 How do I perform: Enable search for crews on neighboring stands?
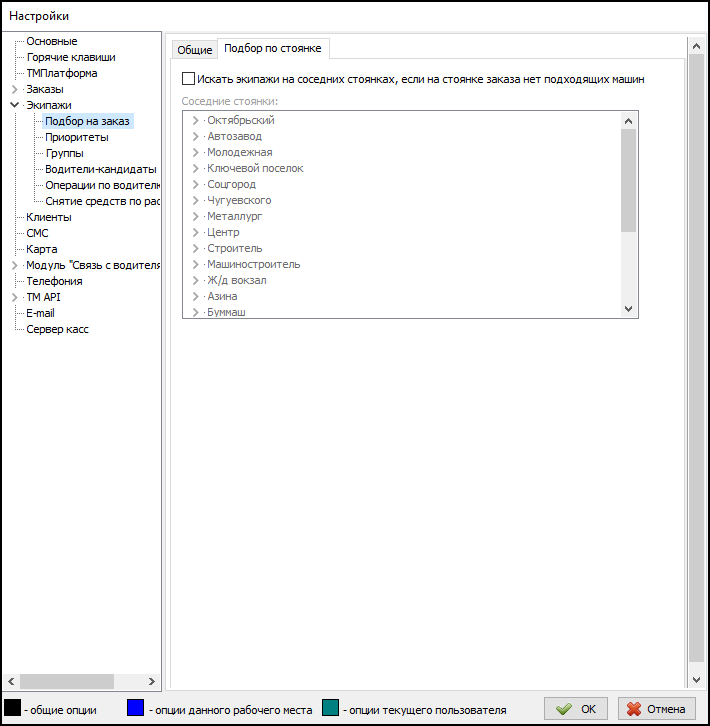189,78
